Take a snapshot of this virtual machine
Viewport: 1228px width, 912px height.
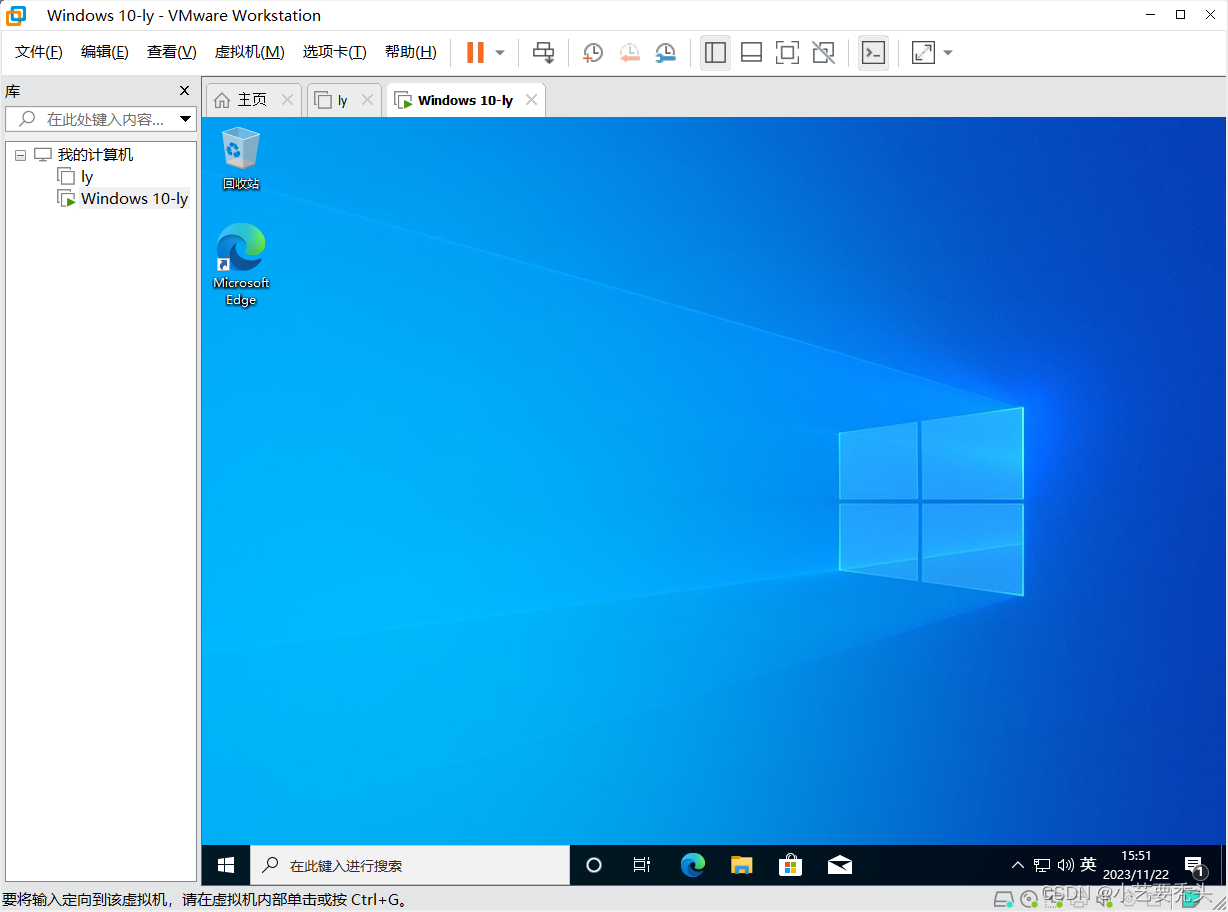click(x=592, y=52)
